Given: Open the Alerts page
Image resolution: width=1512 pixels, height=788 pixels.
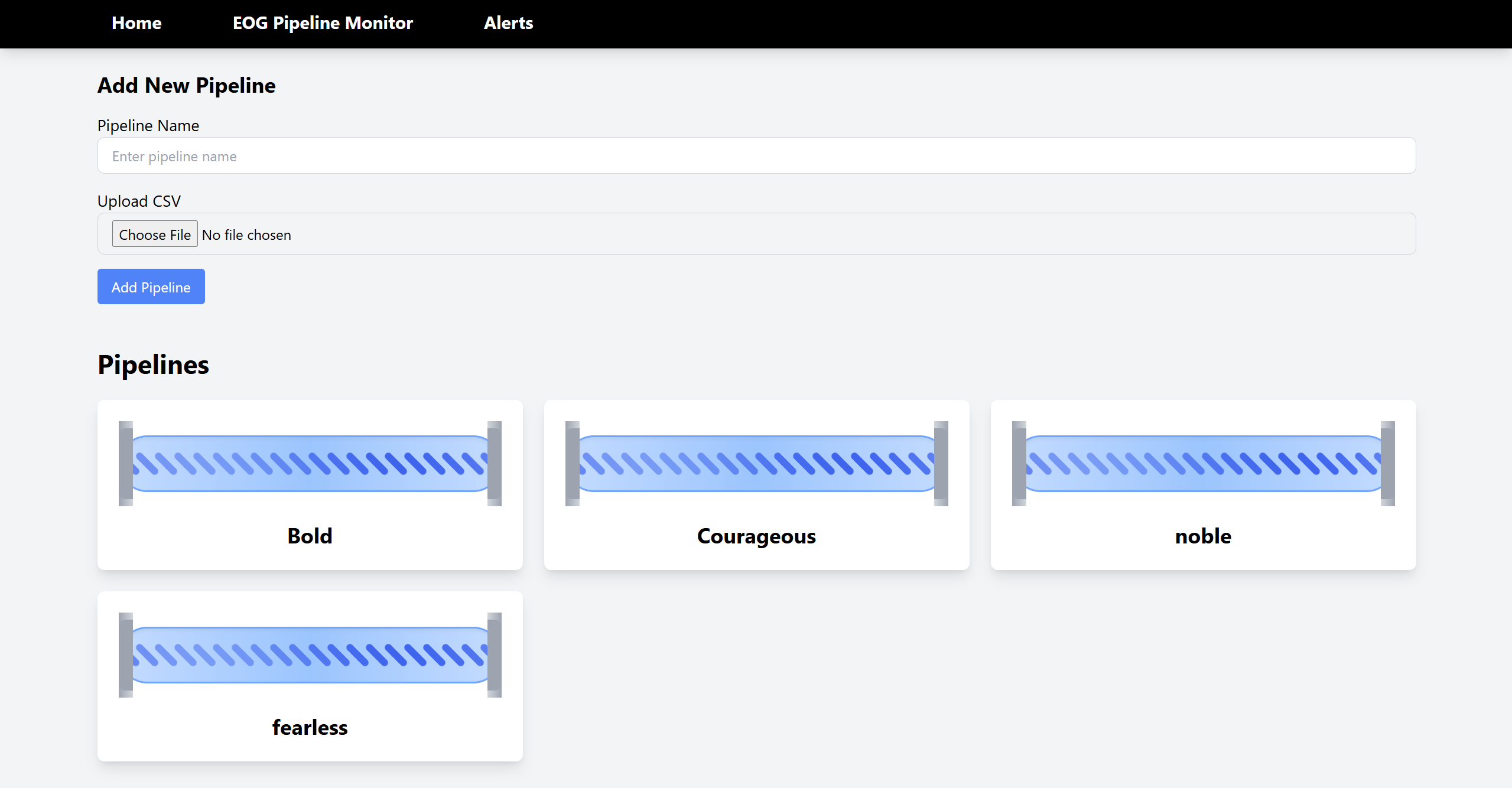Looking at the screenshot, I should click(x=508, y=23).
